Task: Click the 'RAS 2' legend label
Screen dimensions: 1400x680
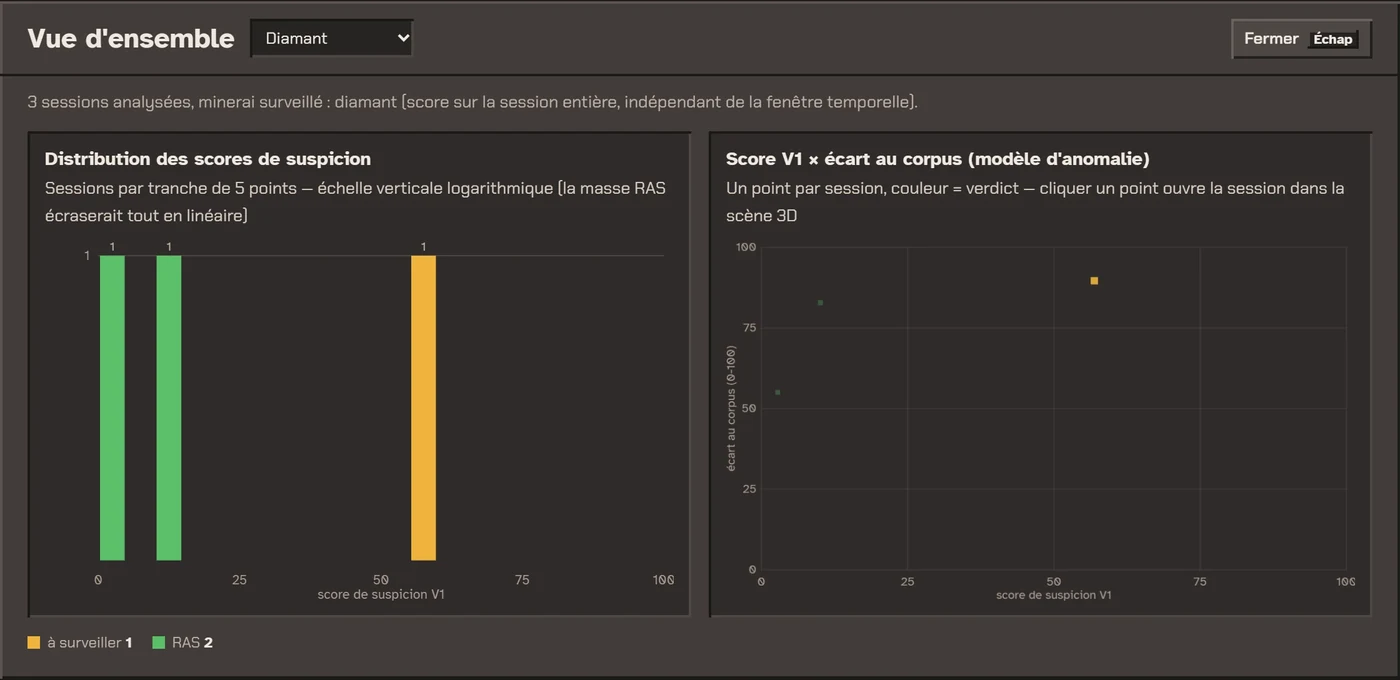Action: pyautogui.click(x=192, y=643)
